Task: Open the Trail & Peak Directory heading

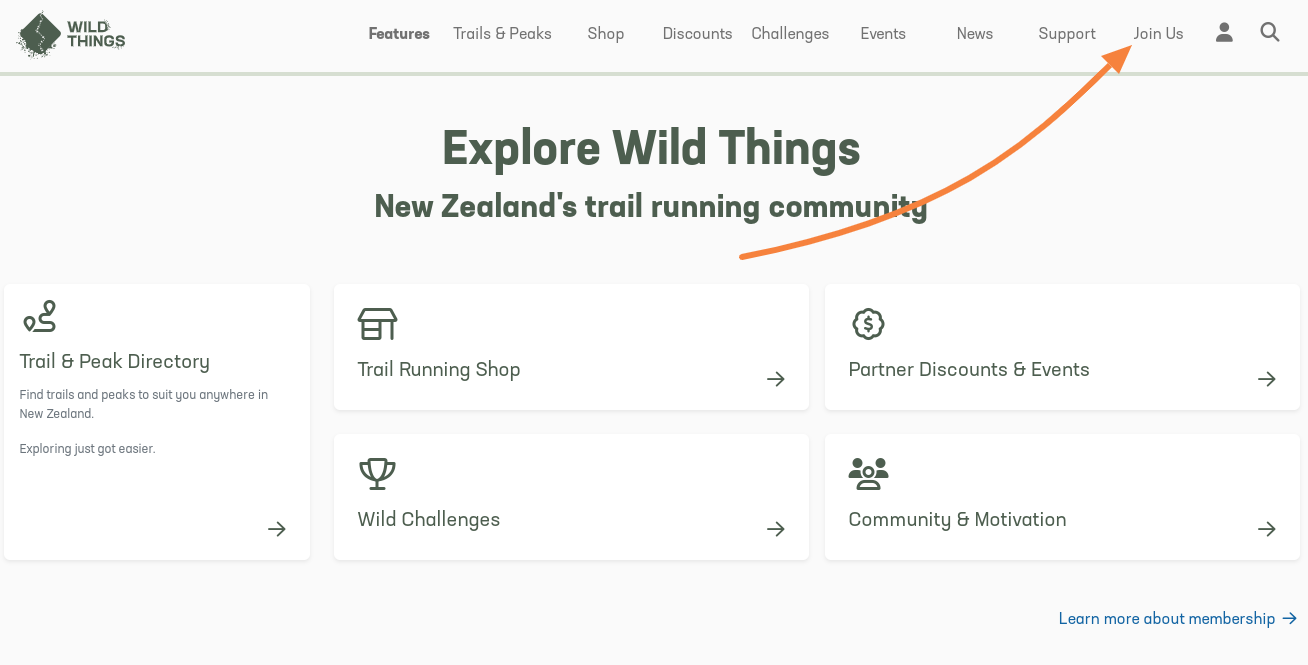Action: coord(115,362)
